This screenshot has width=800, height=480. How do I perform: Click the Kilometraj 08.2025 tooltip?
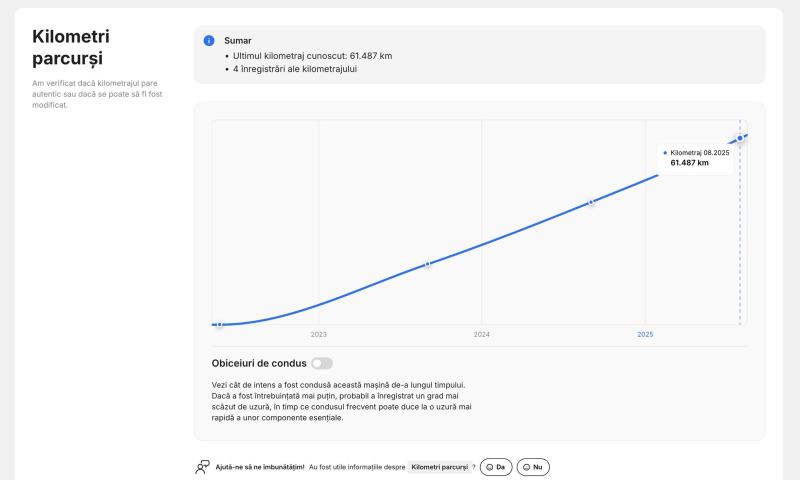(696, 157)
